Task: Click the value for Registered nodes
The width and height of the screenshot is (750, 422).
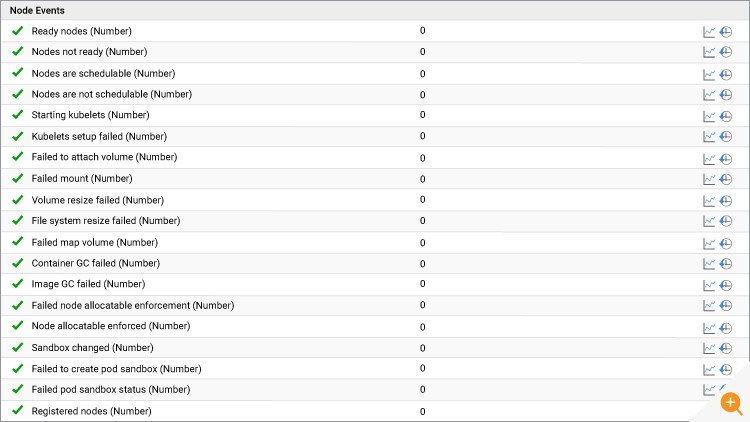Action: 422,411
